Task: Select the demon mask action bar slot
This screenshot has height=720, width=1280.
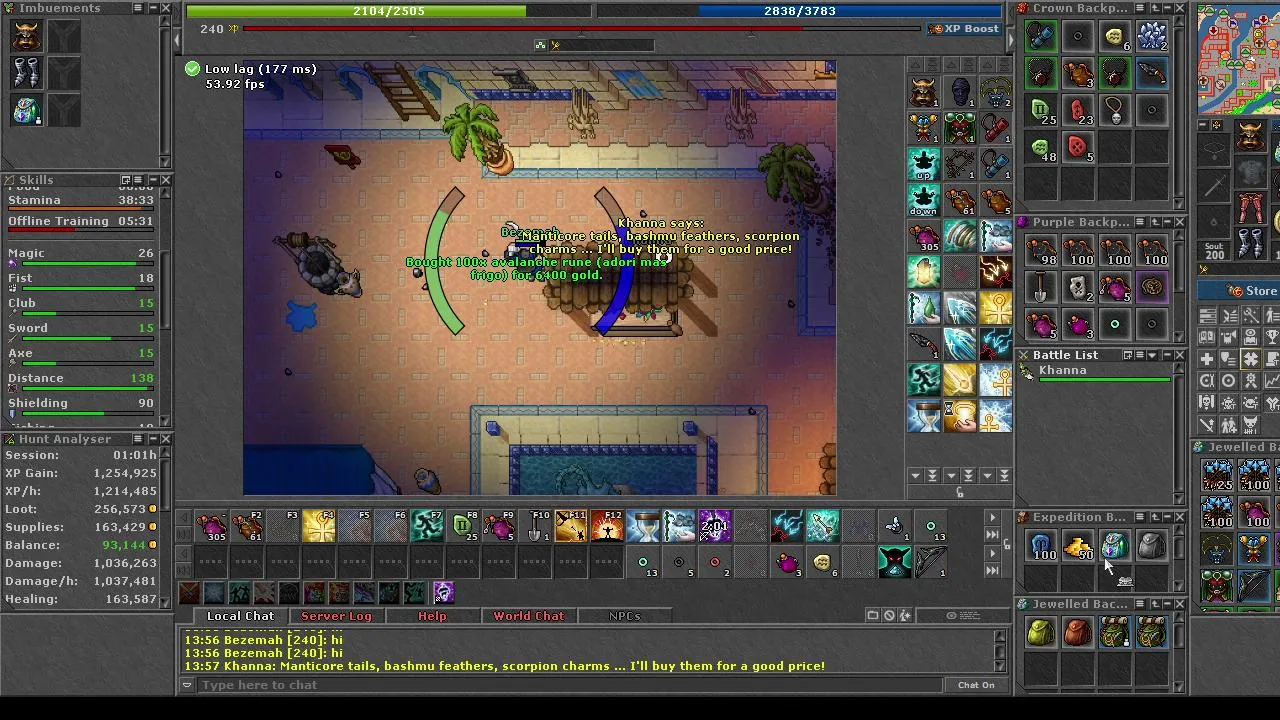Action: 894,562
